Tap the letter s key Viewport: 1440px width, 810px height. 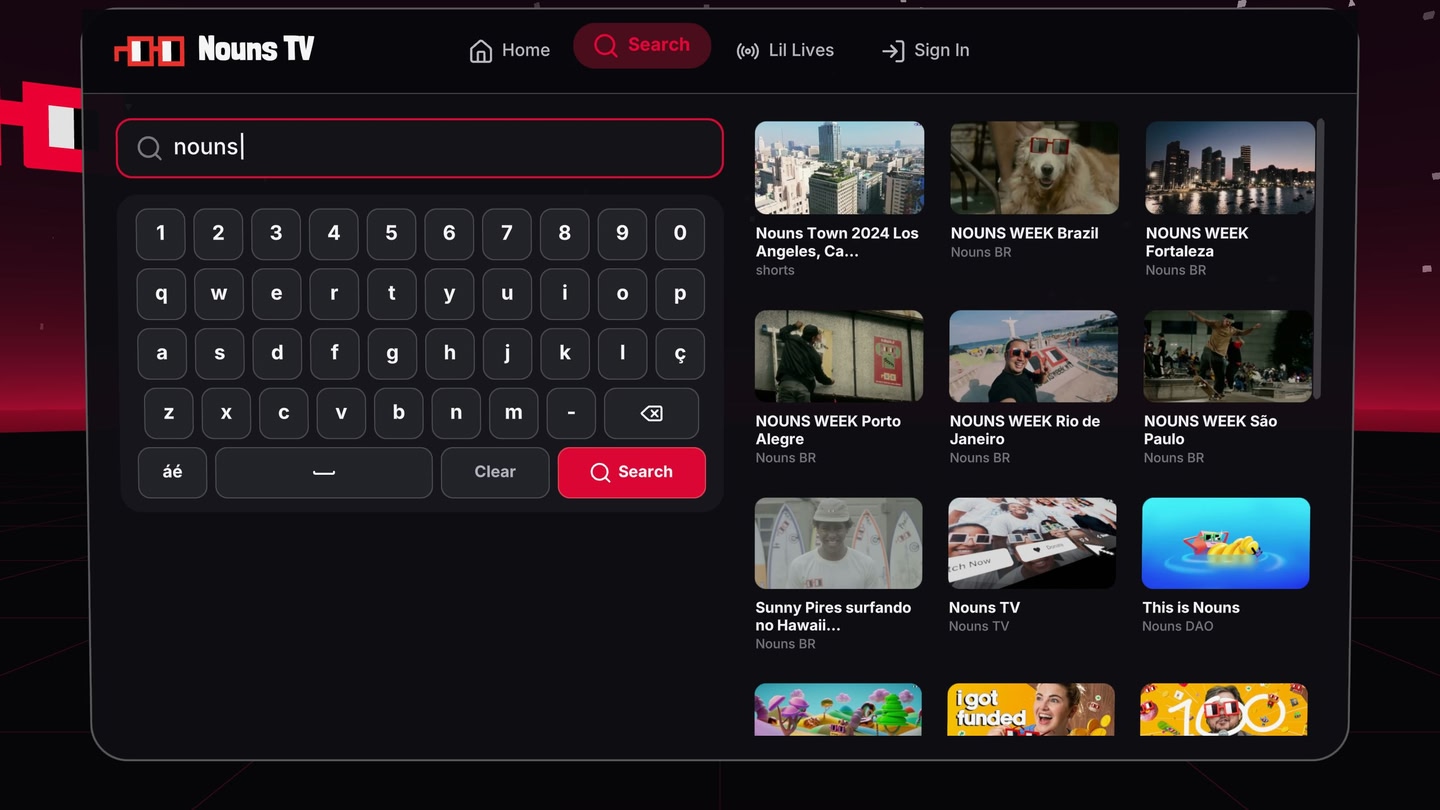219,353
